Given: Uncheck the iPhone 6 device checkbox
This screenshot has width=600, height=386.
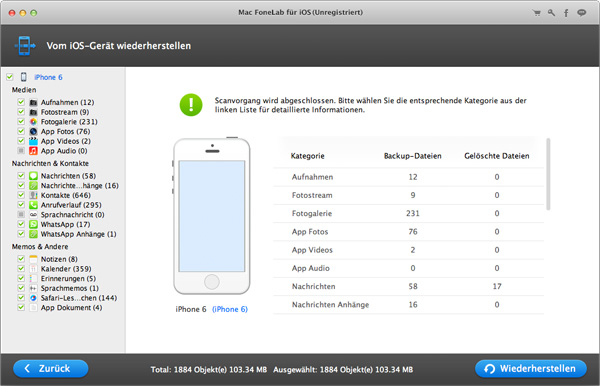Looking at the screenshot, I should coord(10,77).
